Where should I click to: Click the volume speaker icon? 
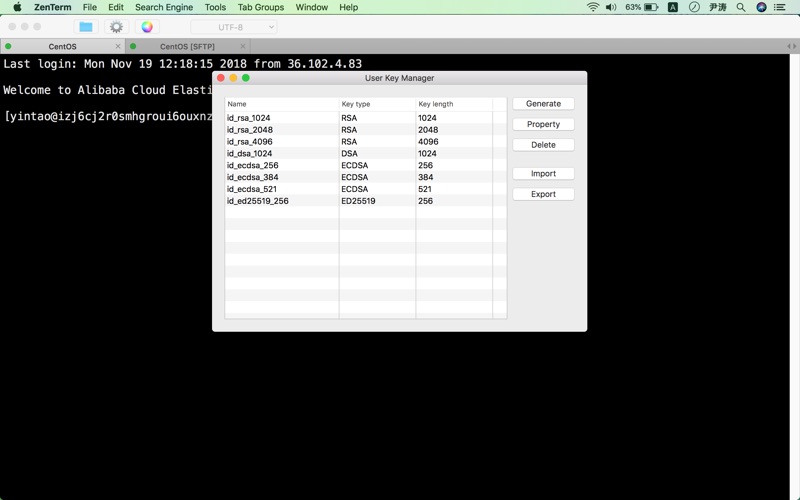pos(611,7)
